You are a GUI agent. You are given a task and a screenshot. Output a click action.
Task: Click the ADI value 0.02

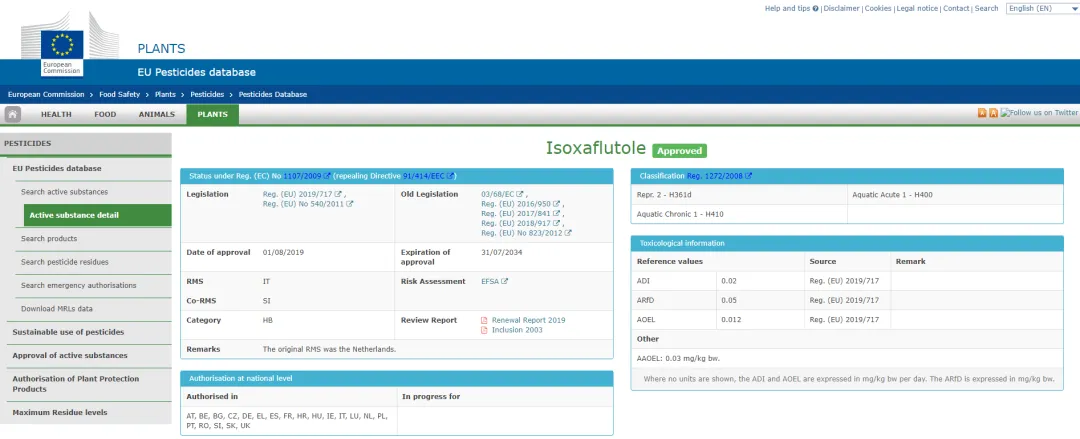pyautogui.click(x=729, y=281)
